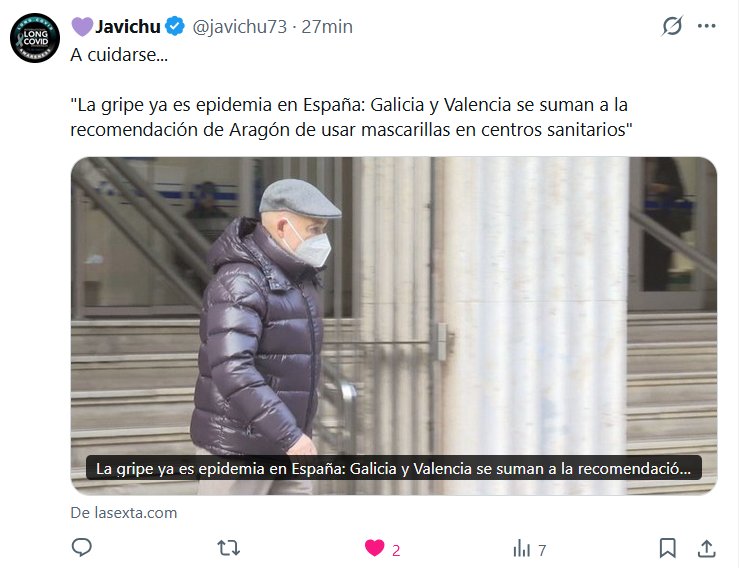Click the card headline caption overlay
740x568 pixels.
pyautogui.click(x=394, y=468)
